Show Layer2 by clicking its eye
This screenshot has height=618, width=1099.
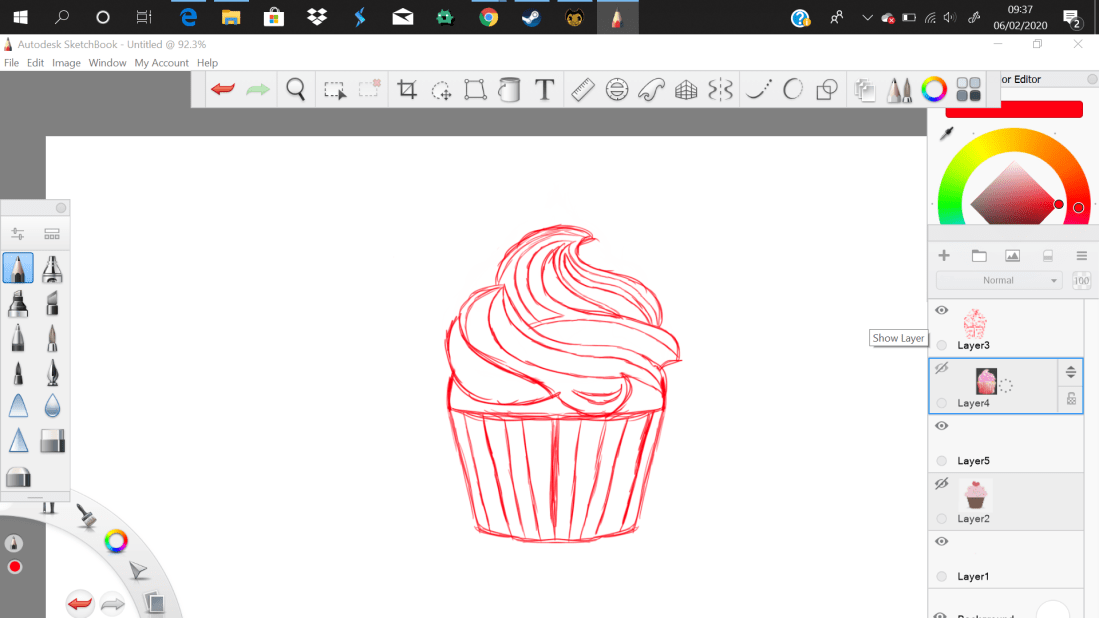point(941,484)
